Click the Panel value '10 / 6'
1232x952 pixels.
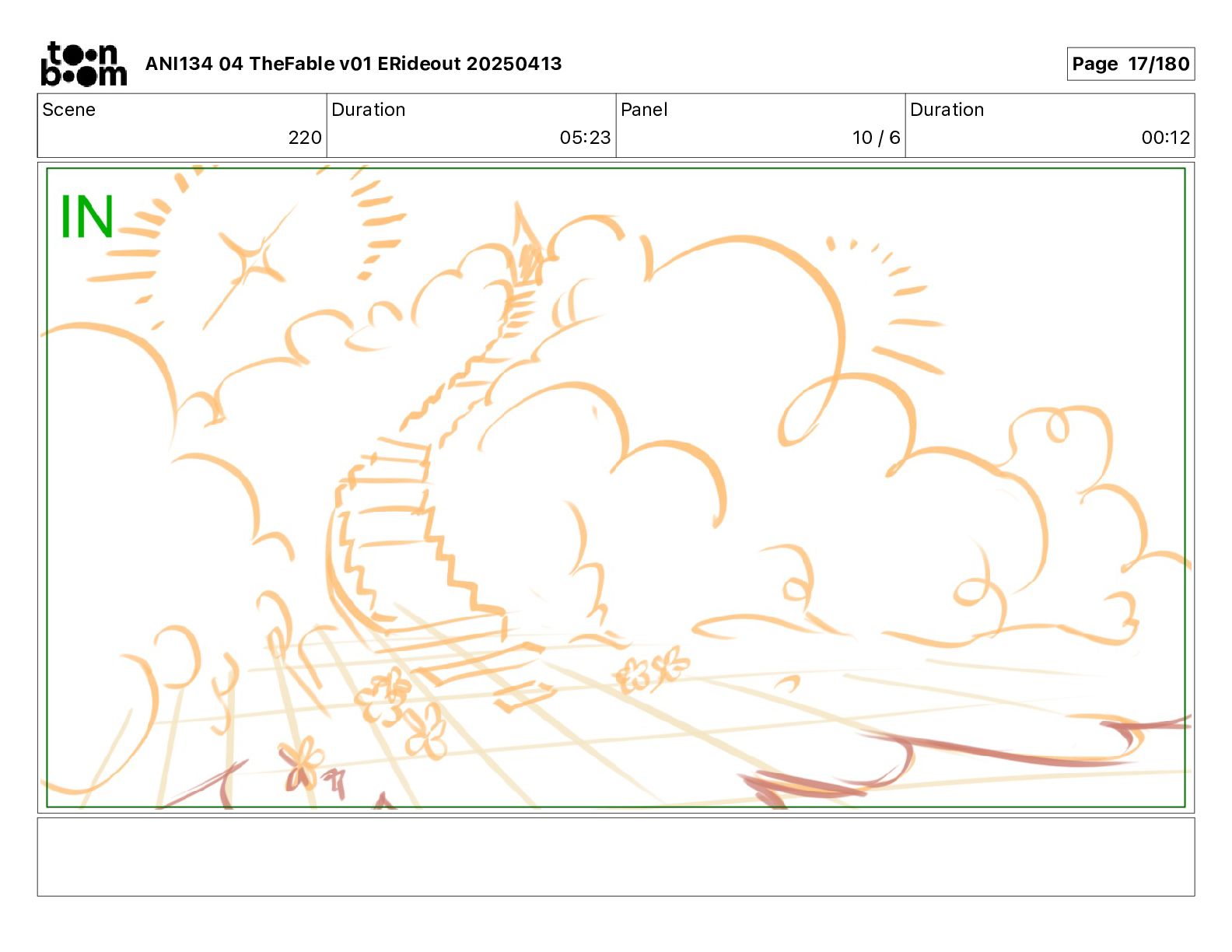(876, 138)
